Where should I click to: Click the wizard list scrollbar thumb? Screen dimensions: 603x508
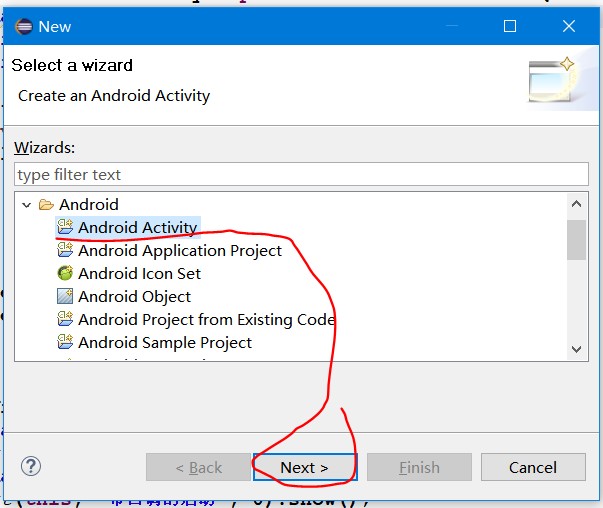(x=576, y=240)
